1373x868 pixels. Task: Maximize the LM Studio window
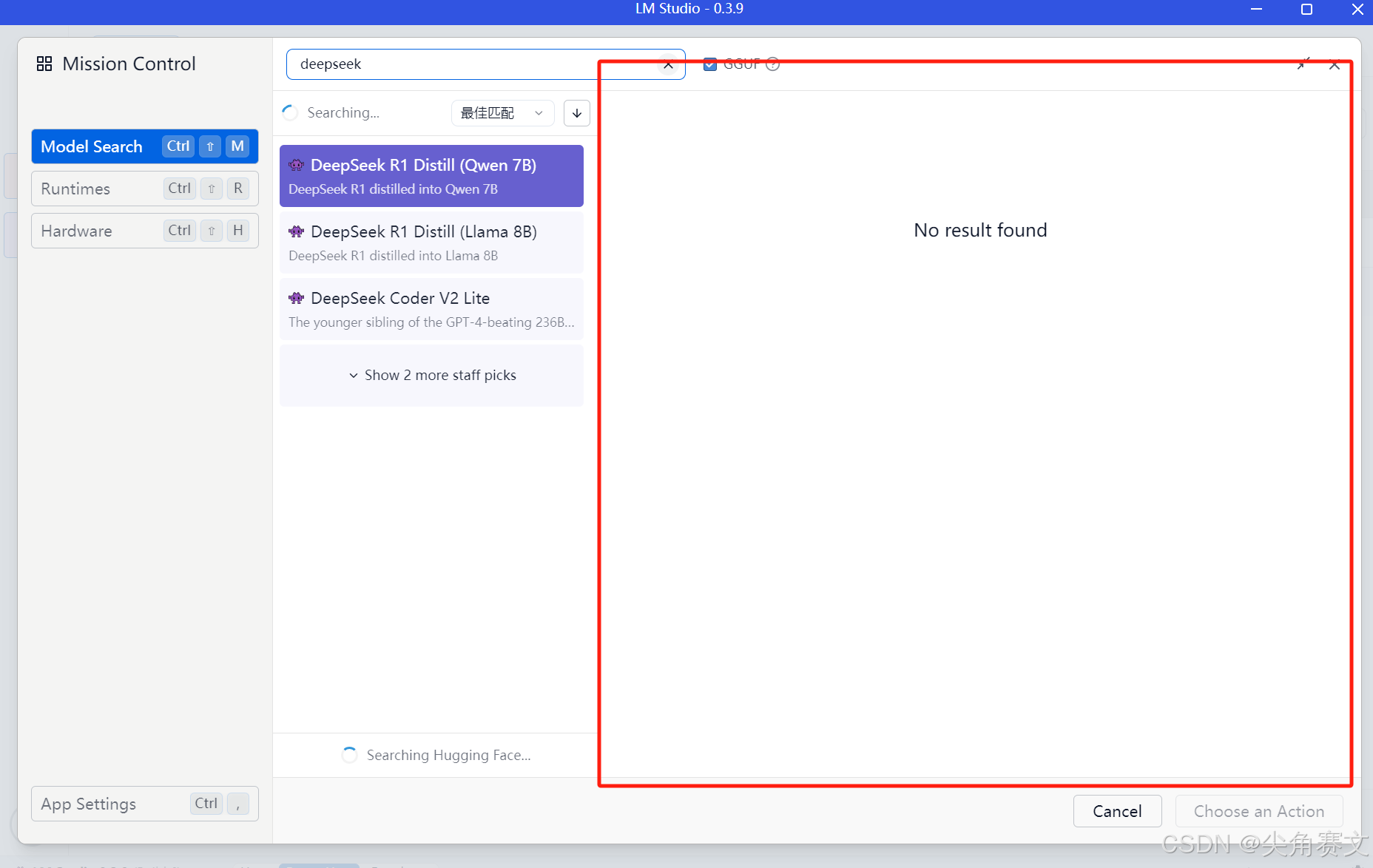coord(1306,9)
